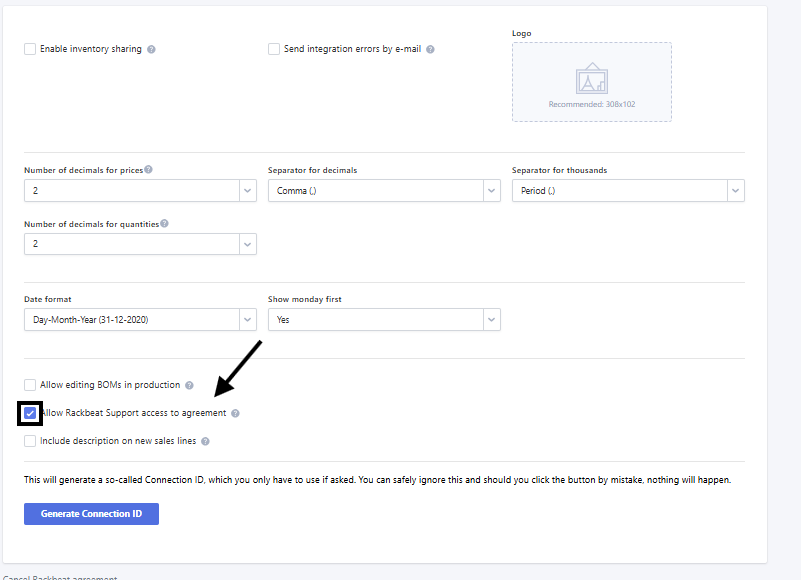Open Separator for thousands dropdown
The image size is (801, 580).
(x=628, y=191)
